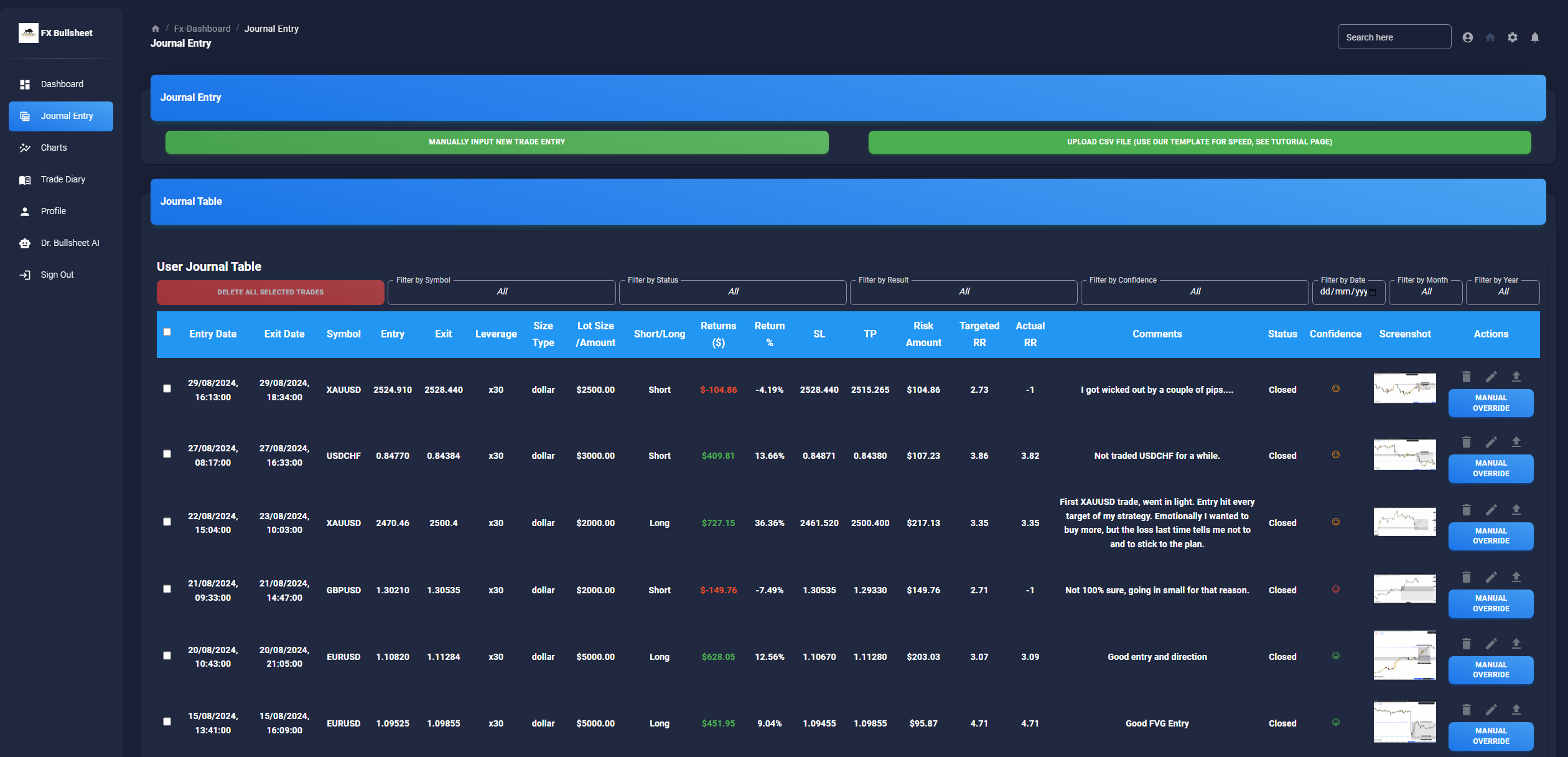Screen dimensions: 1568x757
Task: Click the delete selected trades icon
Action: coord(269,292)
